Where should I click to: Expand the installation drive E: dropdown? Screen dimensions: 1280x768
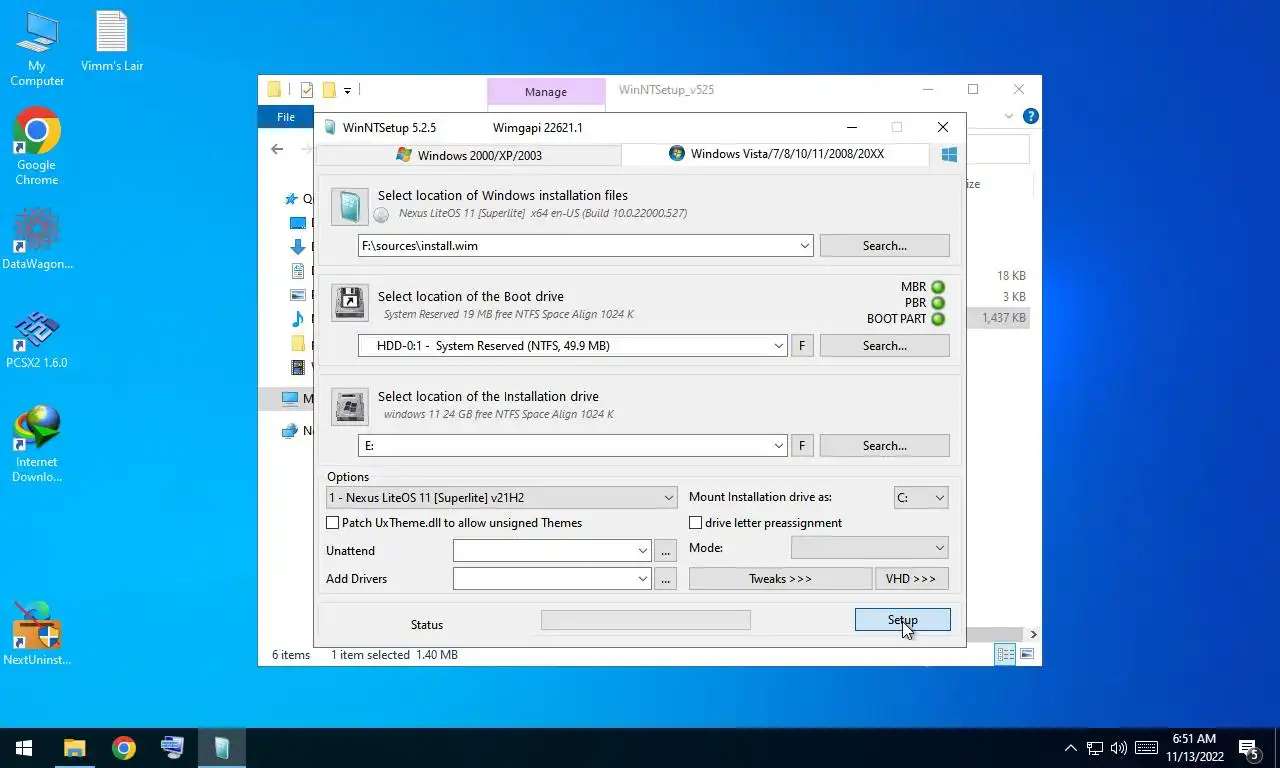[x=779, y=446]
